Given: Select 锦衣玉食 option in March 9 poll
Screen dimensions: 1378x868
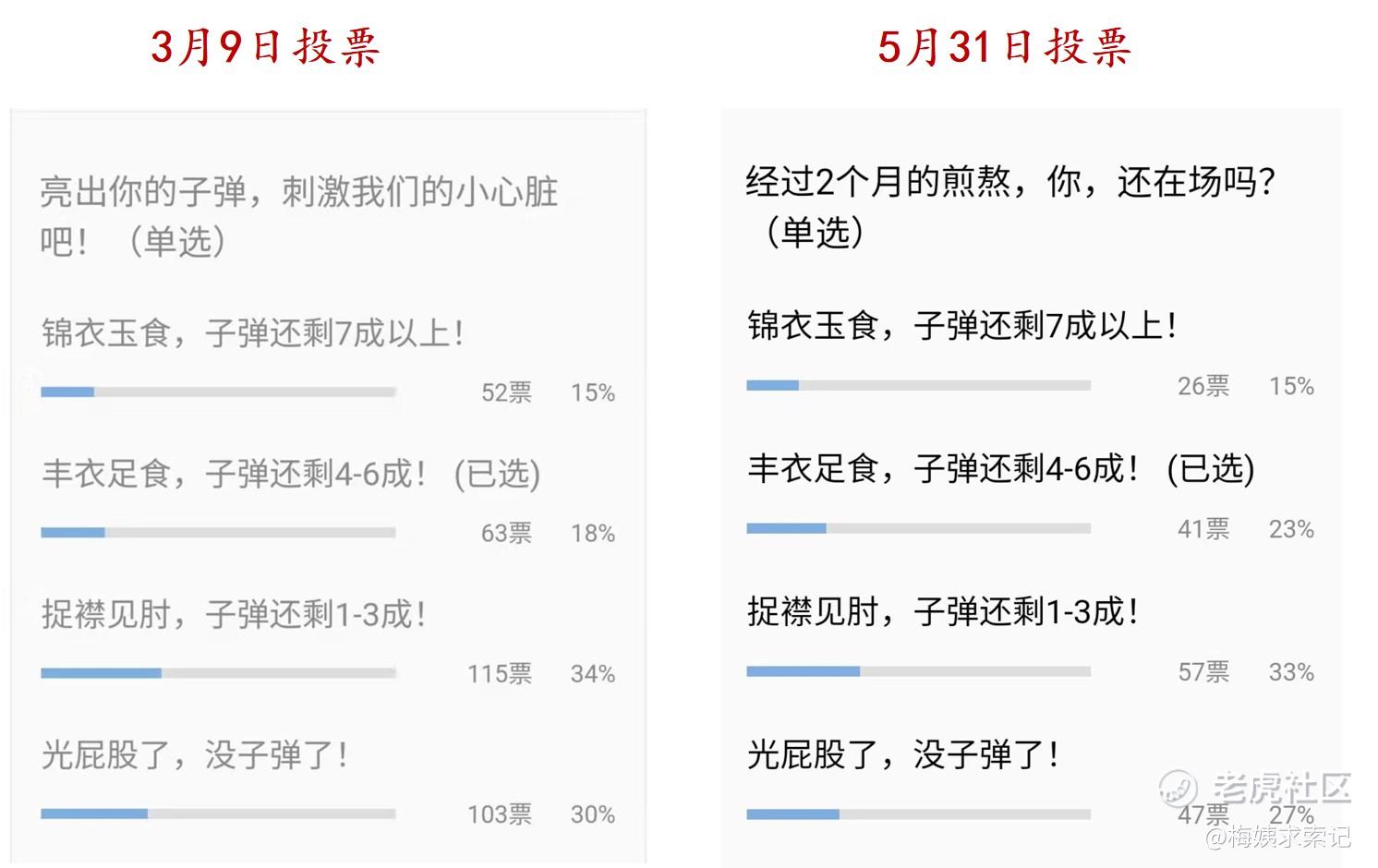Looking at the screenshot, I should pos(251,333).
